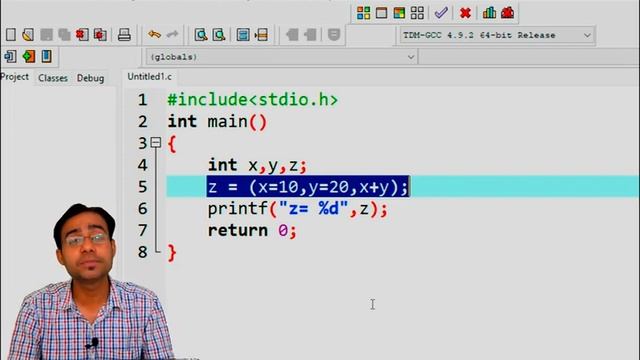
Task: Open the (globals) scope dropdown
Action: (282, 57)
